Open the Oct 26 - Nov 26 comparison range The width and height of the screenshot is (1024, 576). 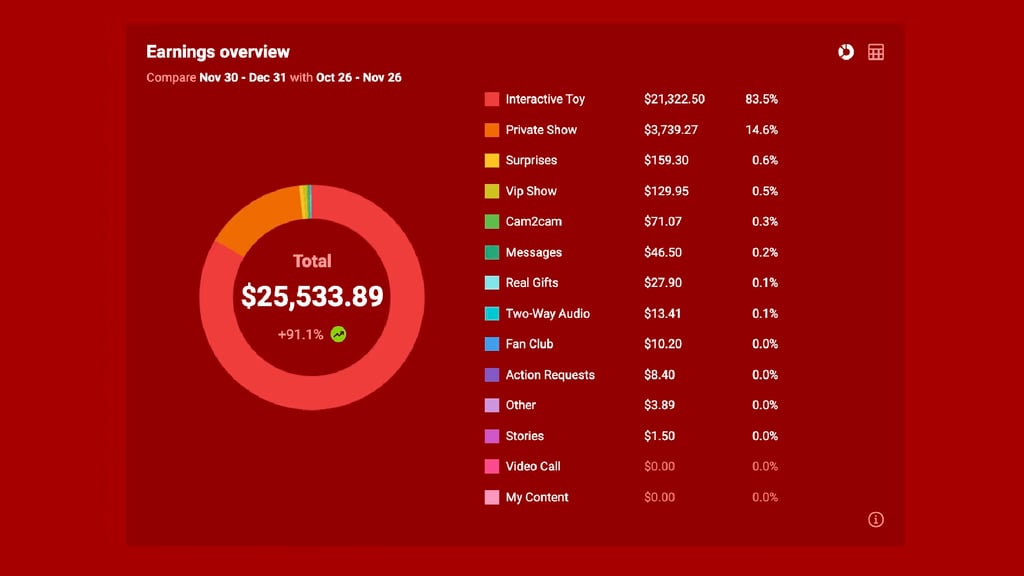pos(358,77)
